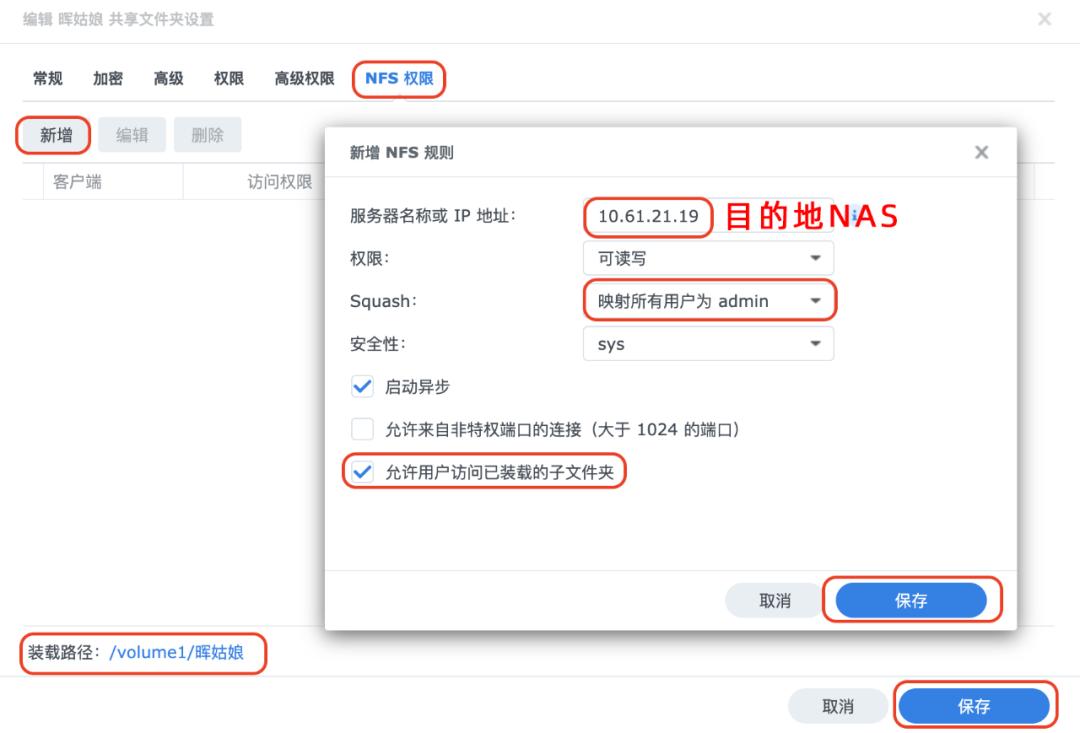Close the 新增 NFS 规则 dialog

coord(981,152)
